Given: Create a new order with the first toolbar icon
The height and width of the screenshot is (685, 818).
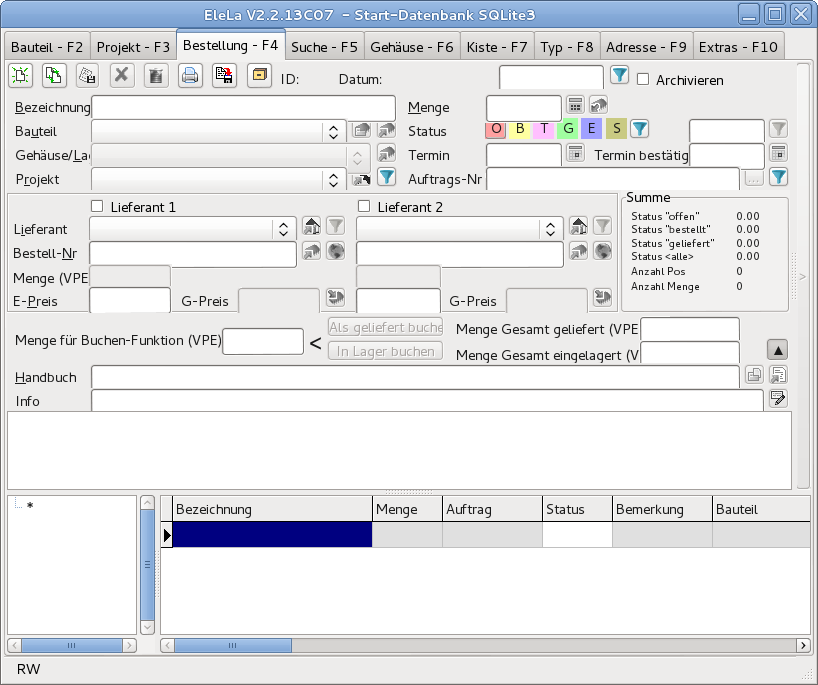Looking at the screenshot, I should click(21, 75).
